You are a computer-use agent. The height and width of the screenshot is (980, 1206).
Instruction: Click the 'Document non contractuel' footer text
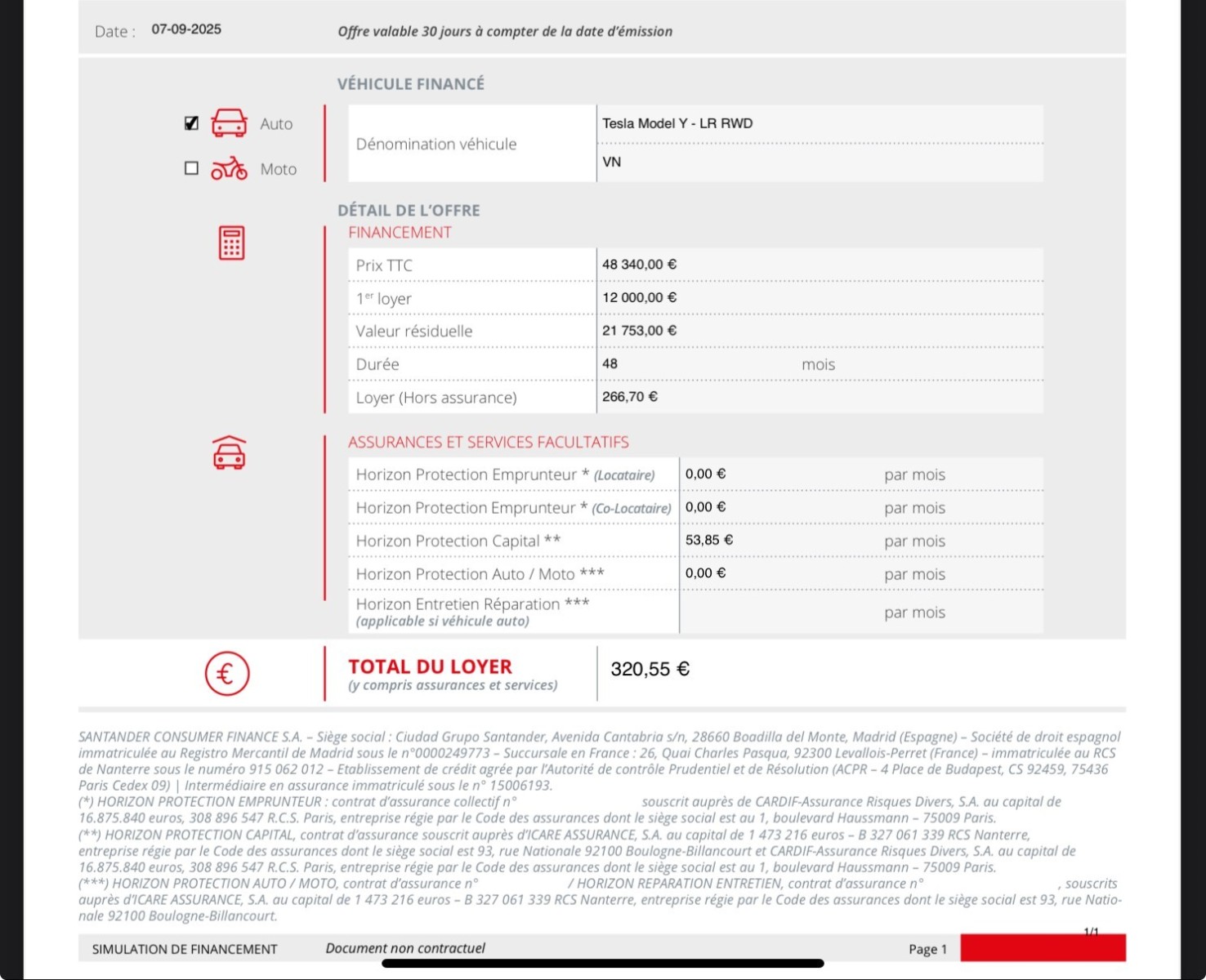405,948
